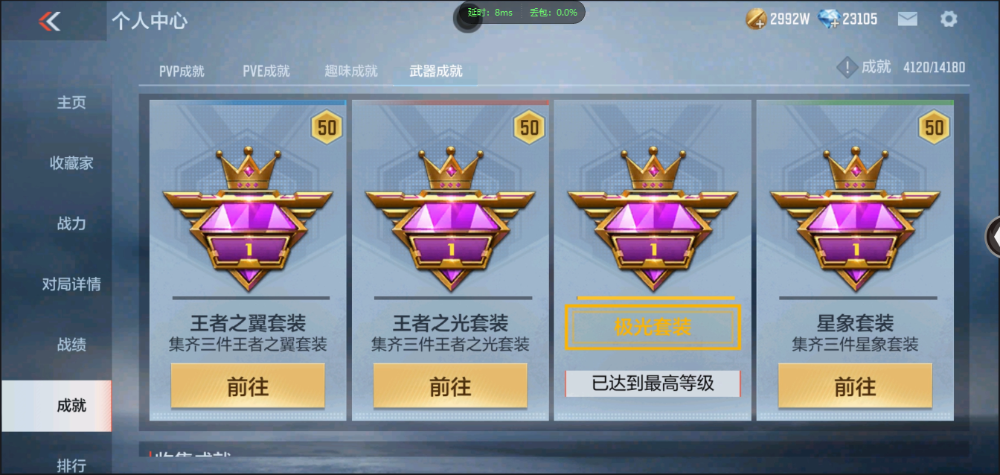Select 收藏家 in the sidebar
Screen dimensions: 1000x475
(x=71, y=163)
